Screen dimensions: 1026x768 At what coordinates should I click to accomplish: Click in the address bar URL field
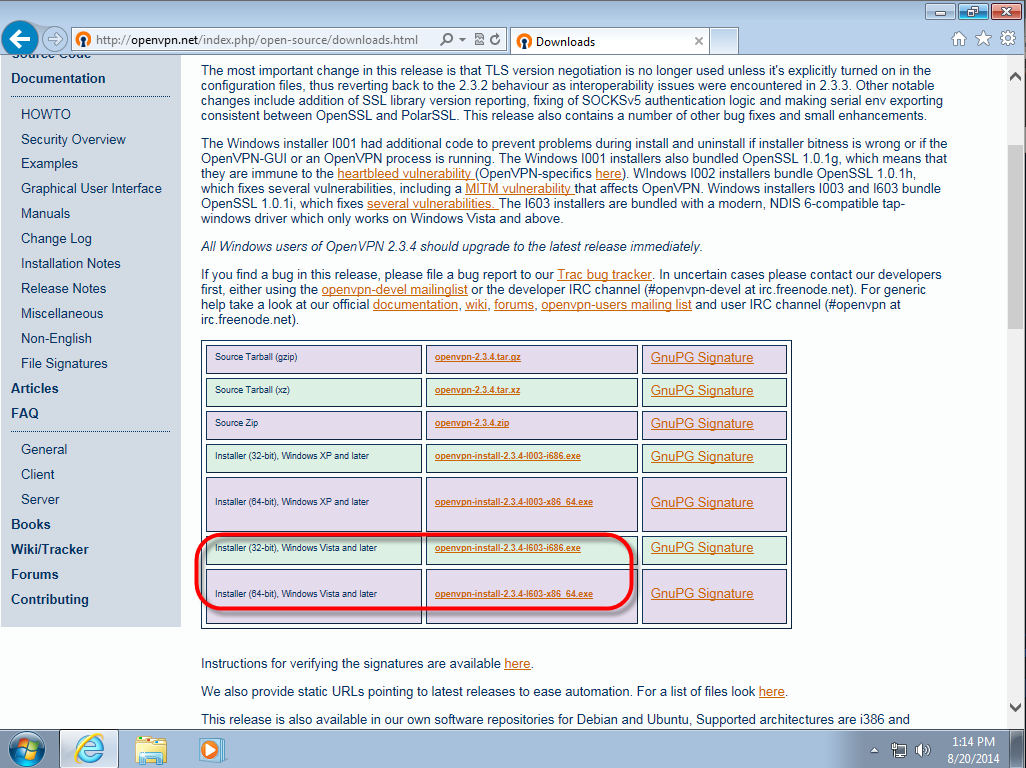(256, 40)
